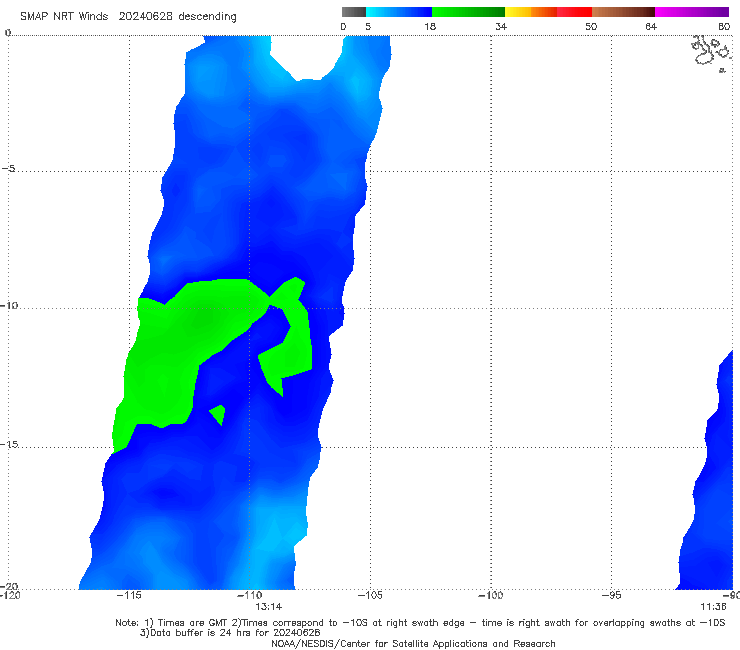Click the magenta-purple segment of the color bar

click(692, 12)
